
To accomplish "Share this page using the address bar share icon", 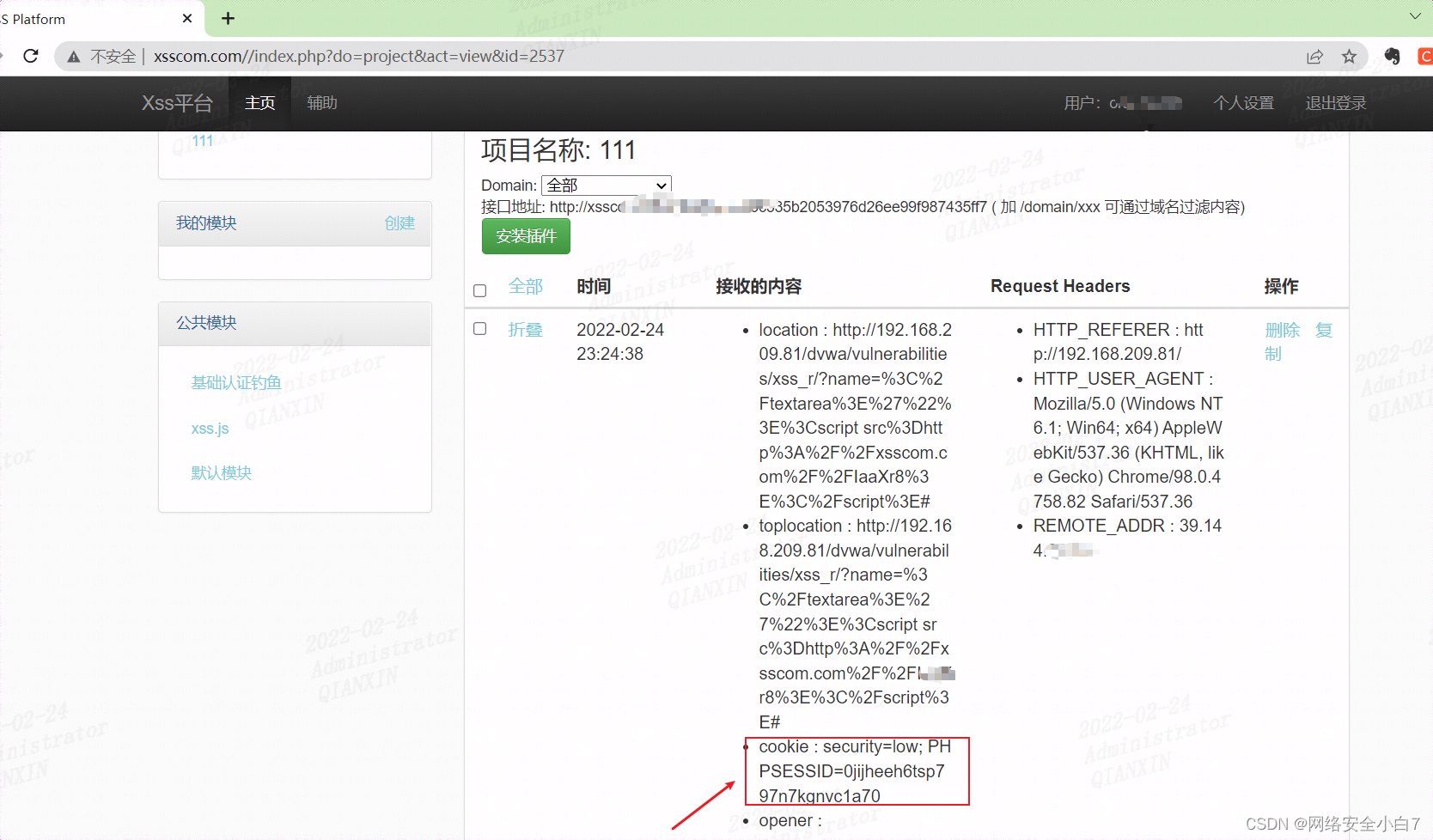I will point(1314,57).
